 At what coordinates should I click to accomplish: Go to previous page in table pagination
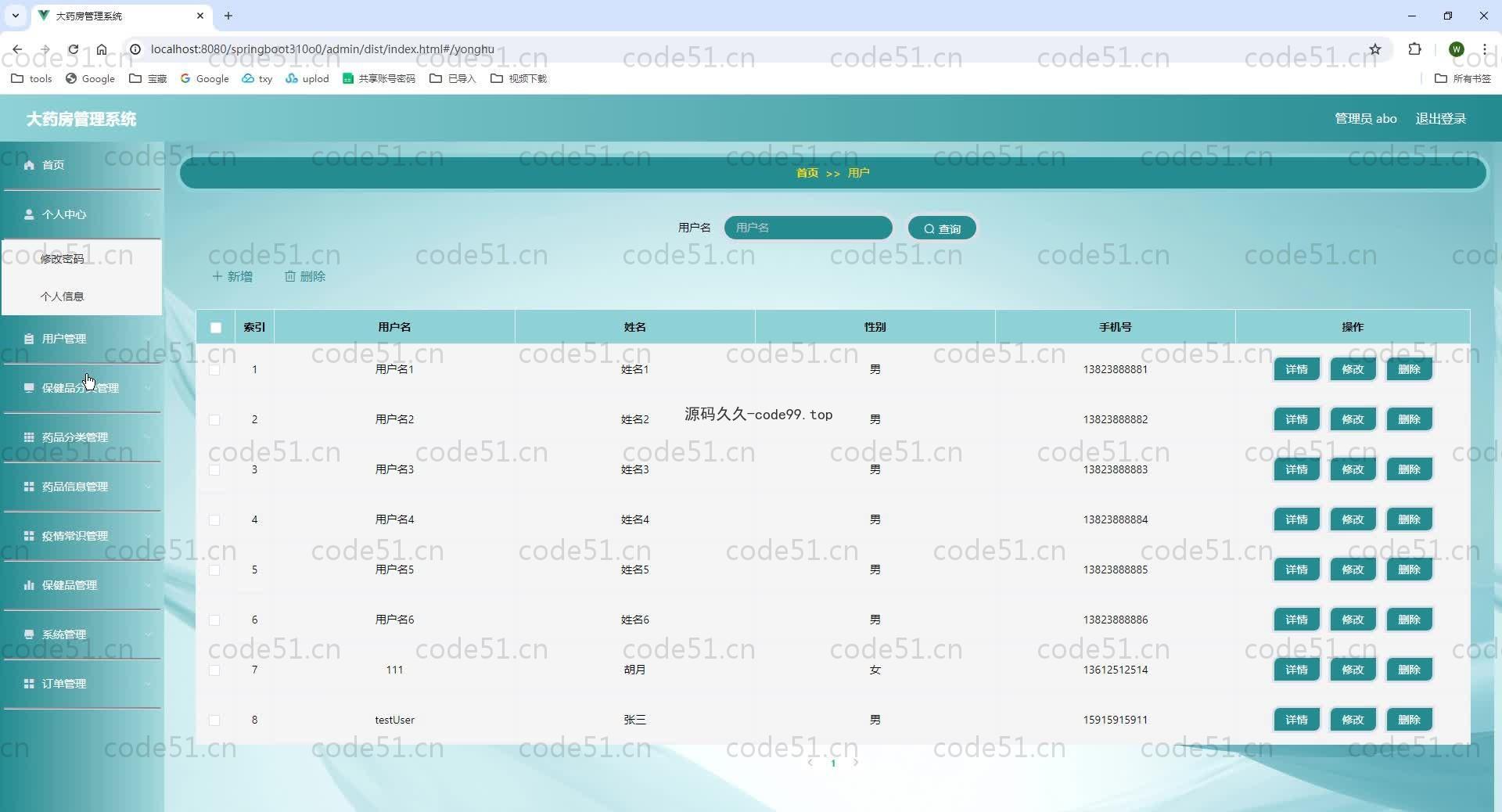tap(810, 763)
